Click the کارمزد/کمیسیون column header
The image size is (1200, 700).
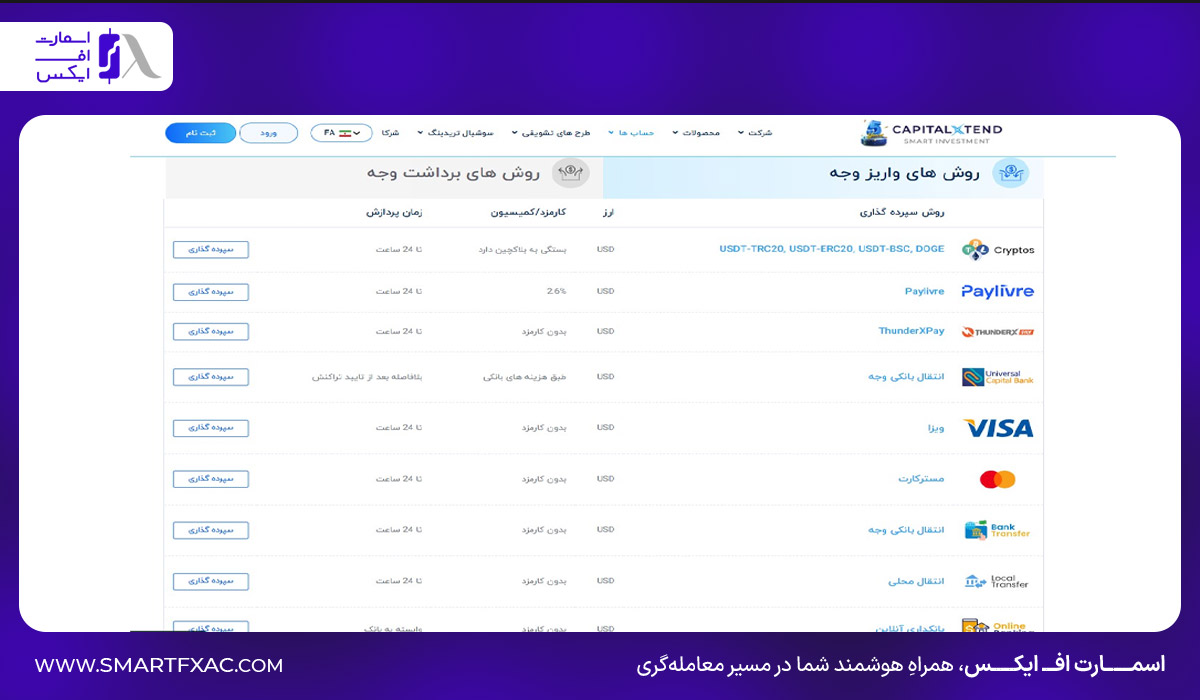pos(529,212)
